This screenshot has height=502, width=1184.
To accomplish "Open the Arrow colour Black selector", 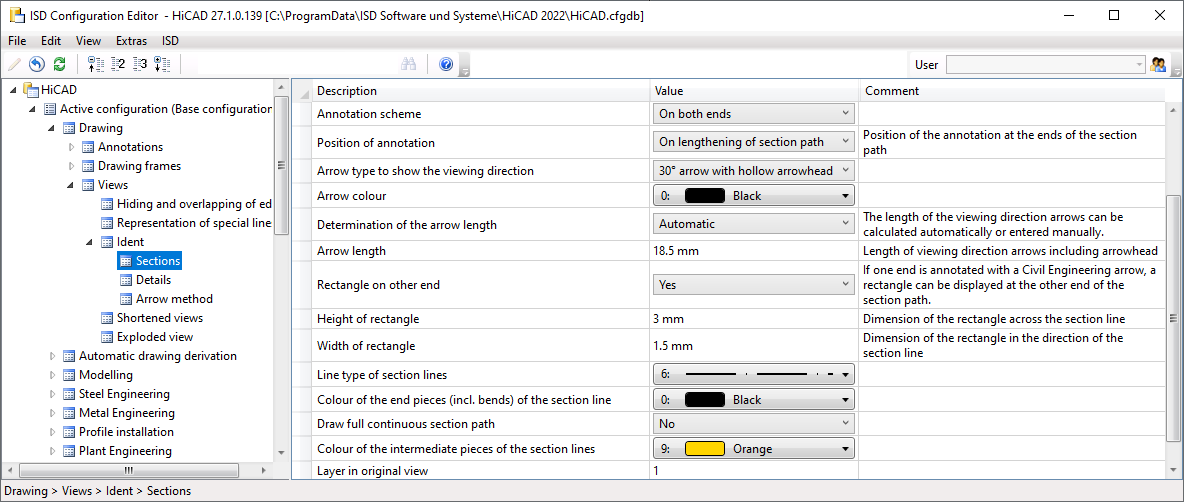I will point(754,196).
